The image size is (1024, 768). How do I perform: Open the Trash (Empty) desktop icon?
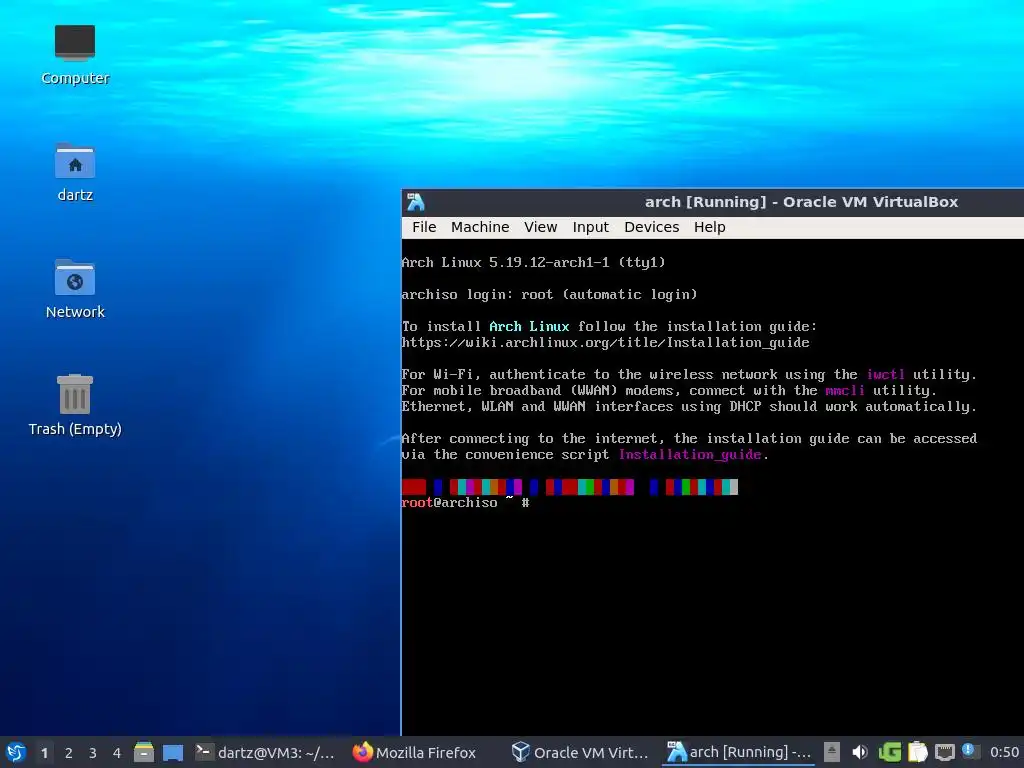tap(75, 405)
